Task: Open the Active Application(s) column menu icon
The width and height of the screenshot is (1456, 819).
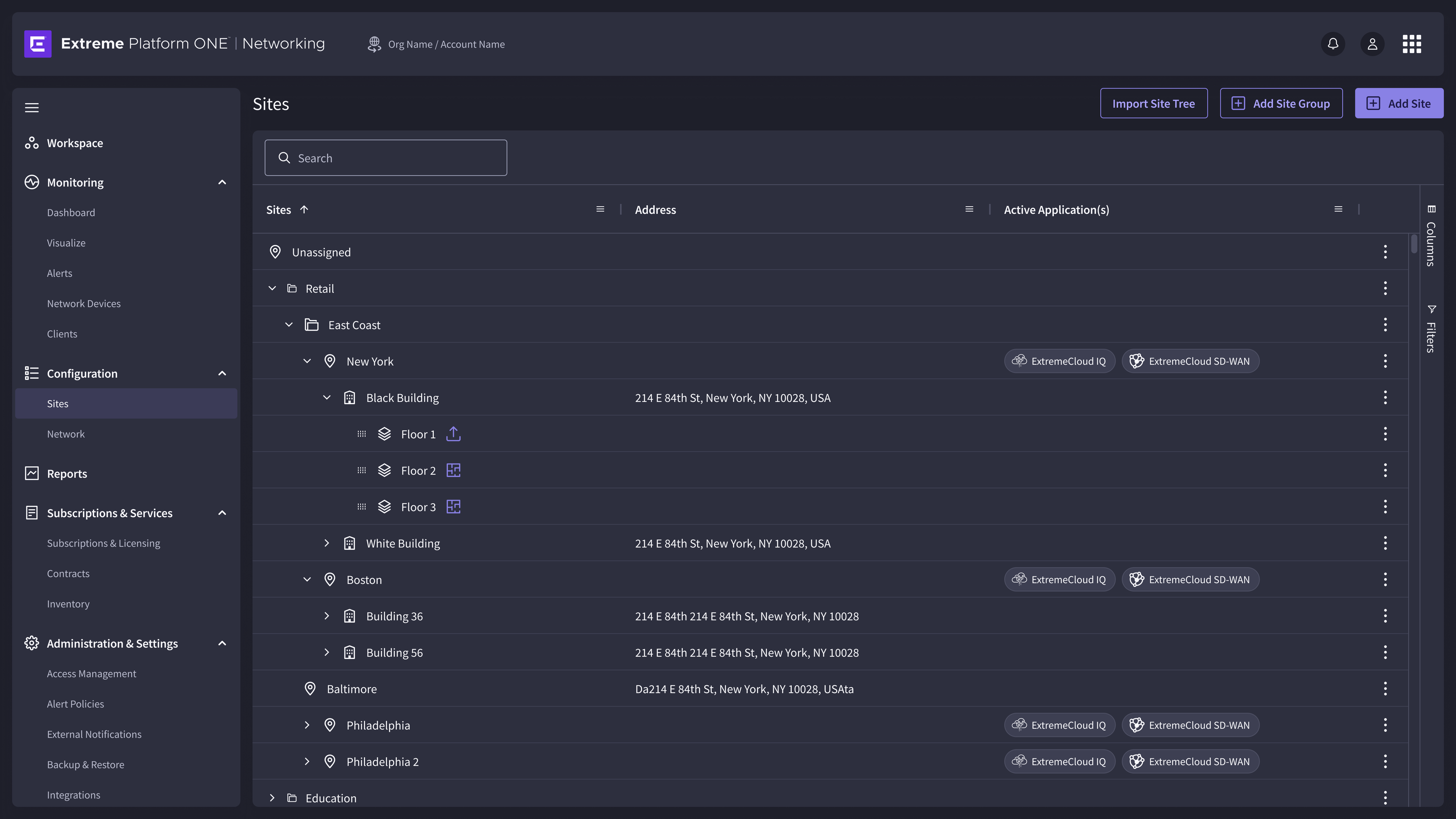Action: 1338,209
